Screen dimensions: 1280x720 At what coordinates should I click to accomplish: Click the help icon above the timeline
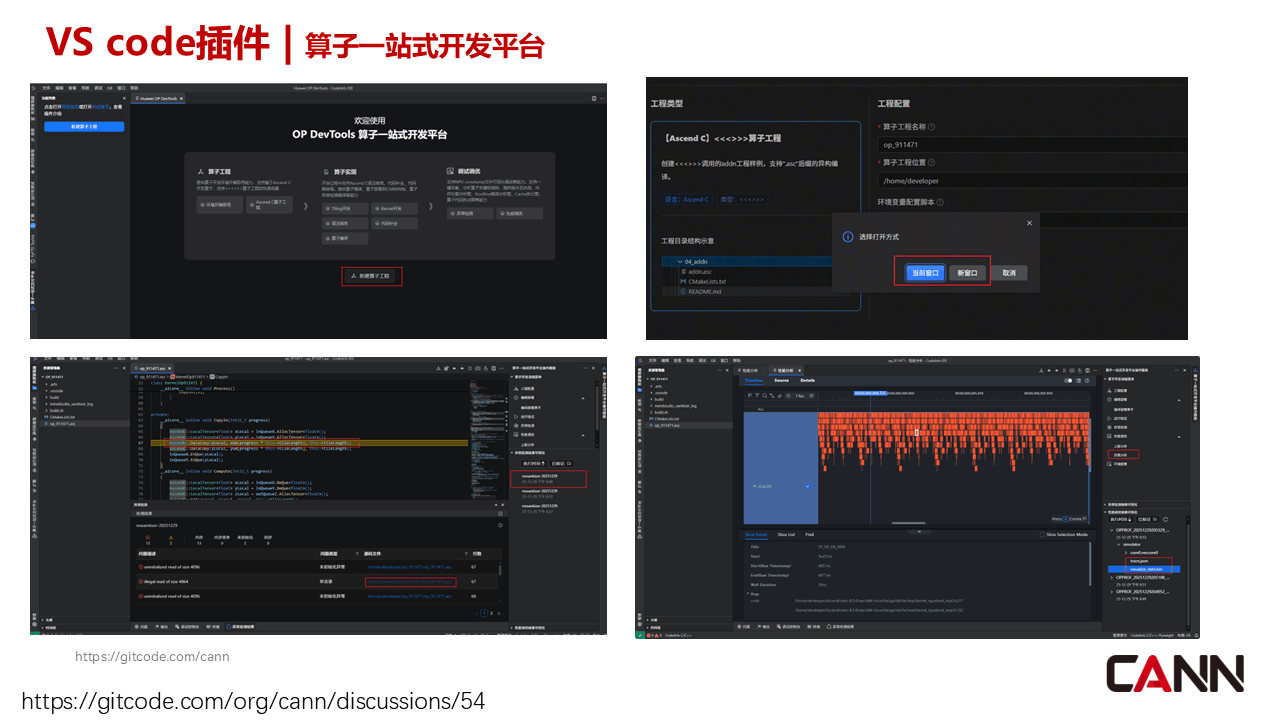click(x=1087, y=381)
